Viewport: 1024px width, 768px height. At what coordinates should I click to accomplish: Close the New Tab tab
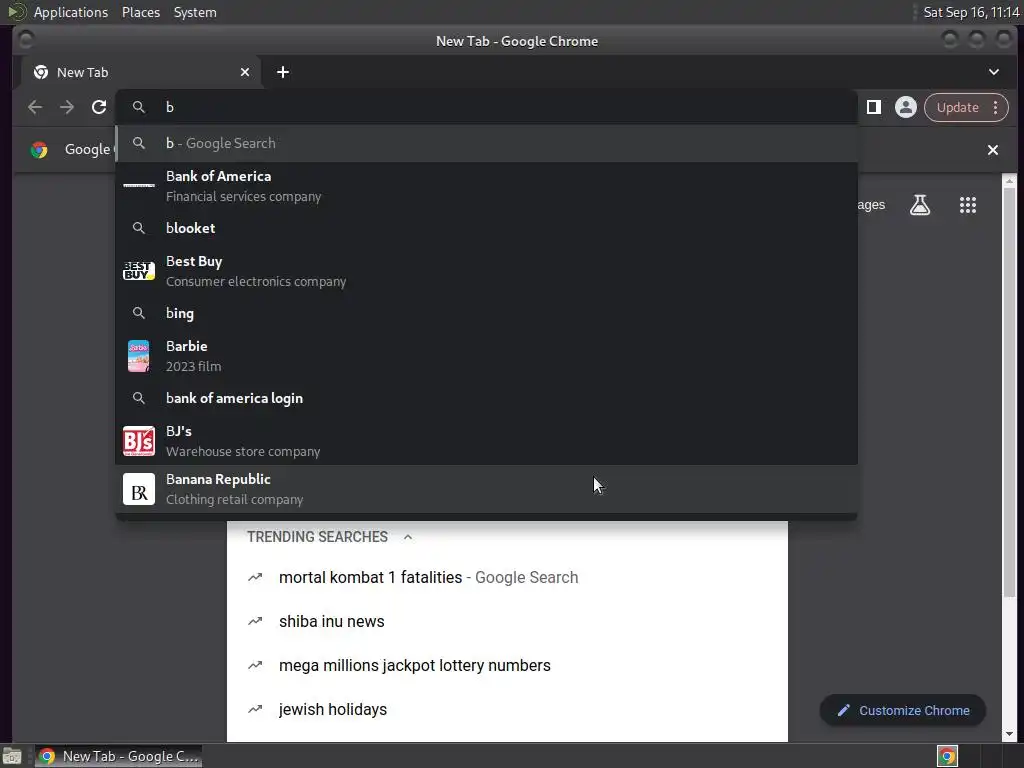tap(245, 72)
